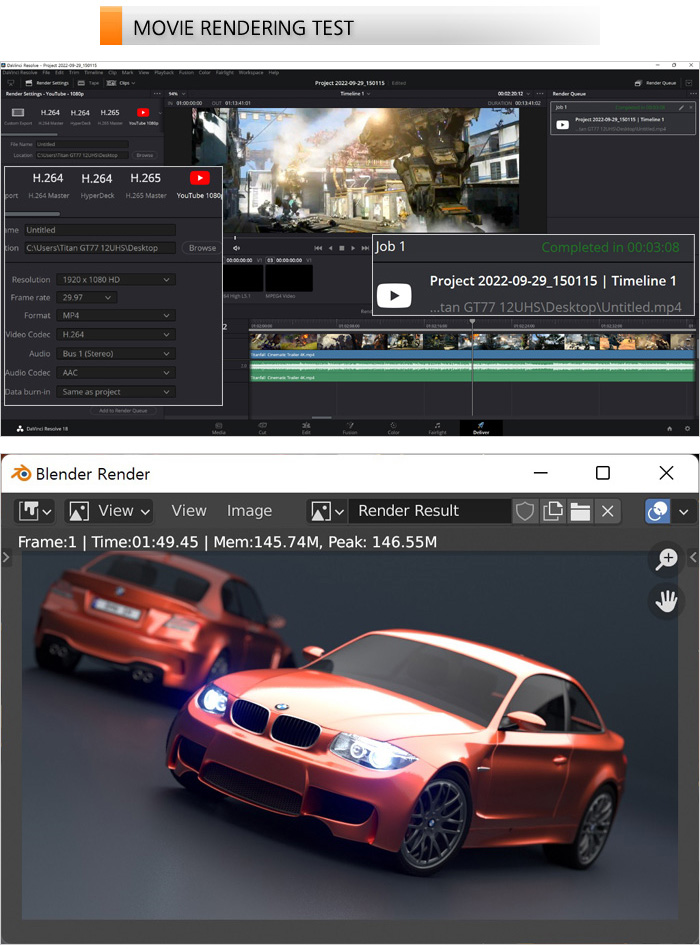Mute audio with the viewer speaker icon
700x949 pixels.
[237, 248]
